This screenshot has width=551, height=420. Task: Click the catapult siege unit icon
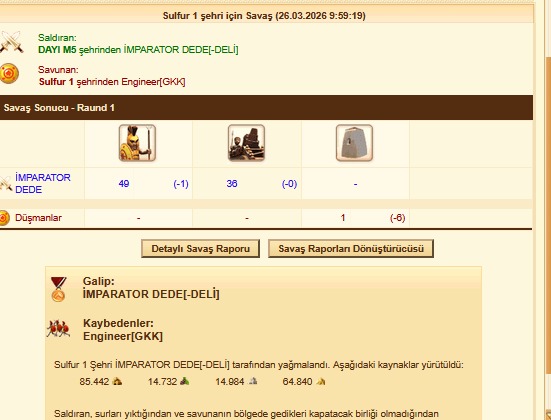pyautogui.click(x=246, y=143)
